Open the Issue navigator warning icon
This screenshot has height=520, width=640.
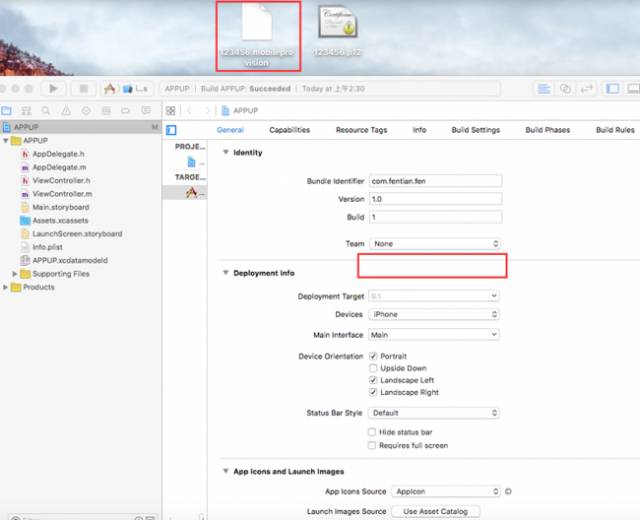pos(66,111)
